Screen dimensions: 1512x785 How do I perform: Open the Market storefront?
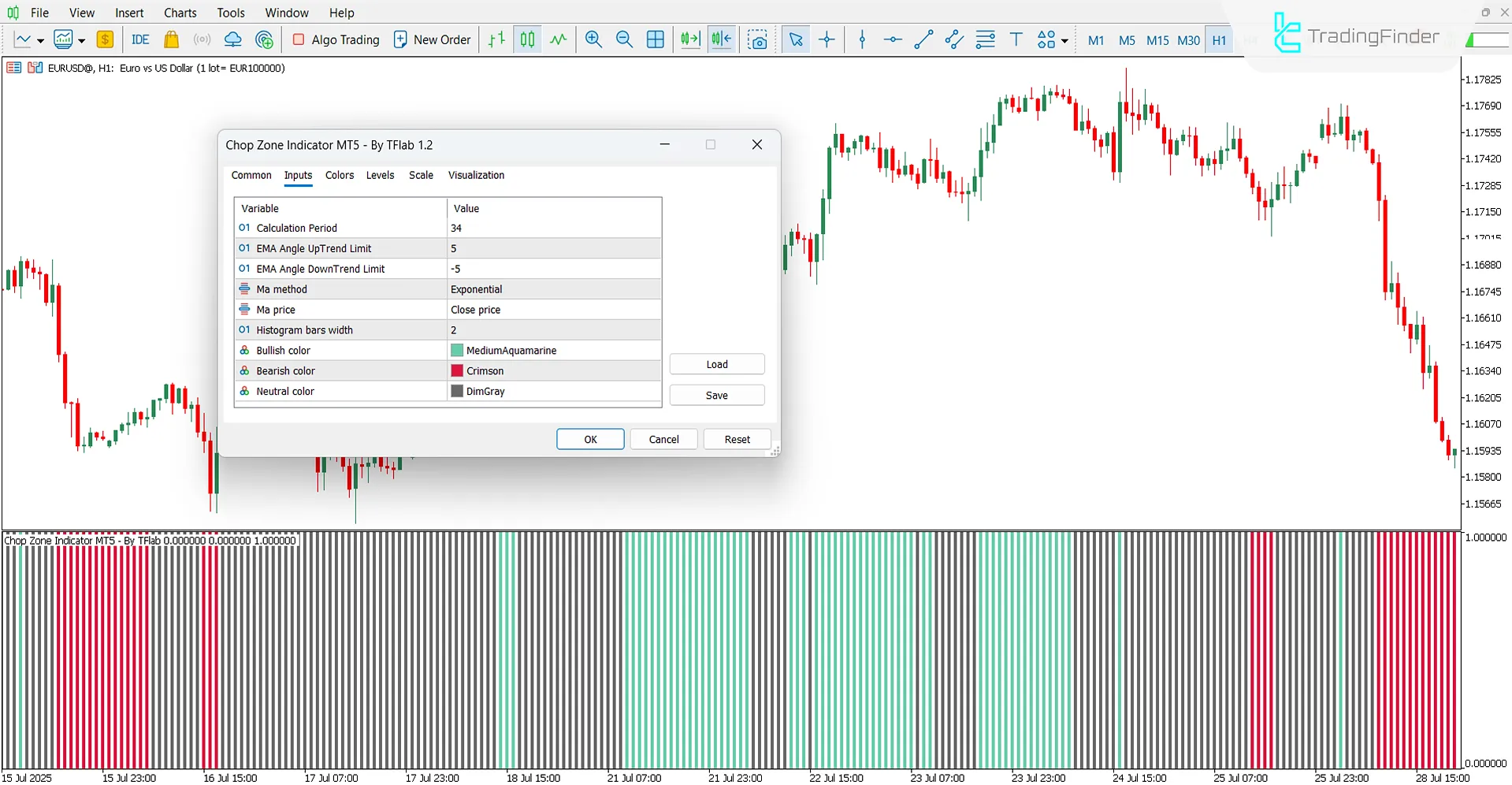[171, 39]
